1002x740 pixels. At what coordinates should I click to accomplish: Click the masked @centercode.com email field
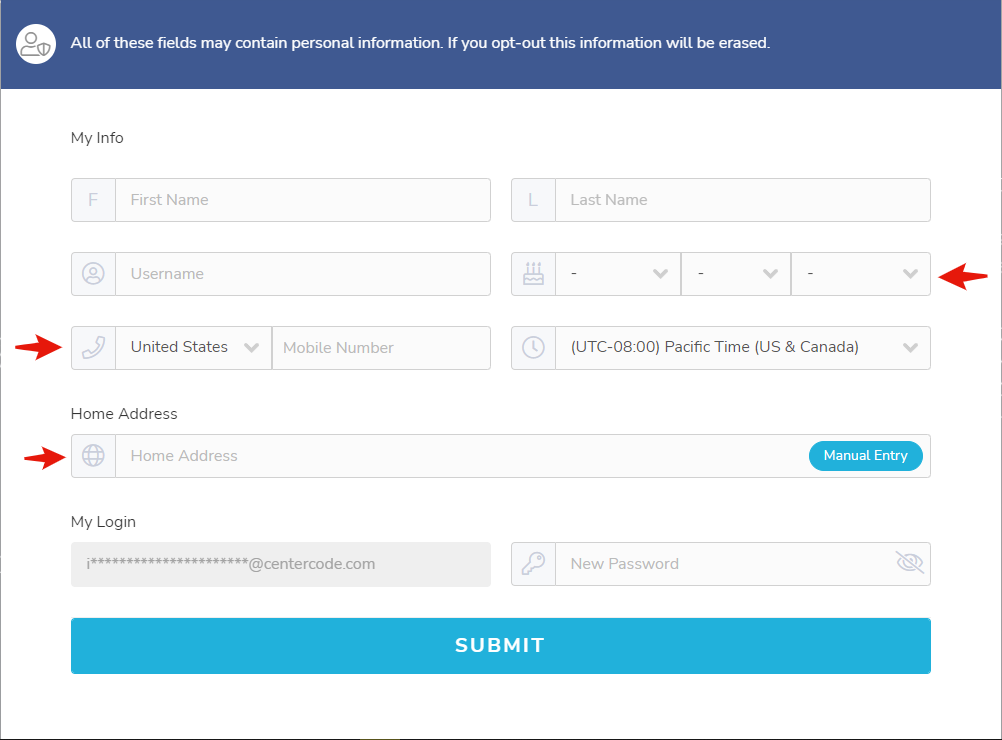point(281,564)
